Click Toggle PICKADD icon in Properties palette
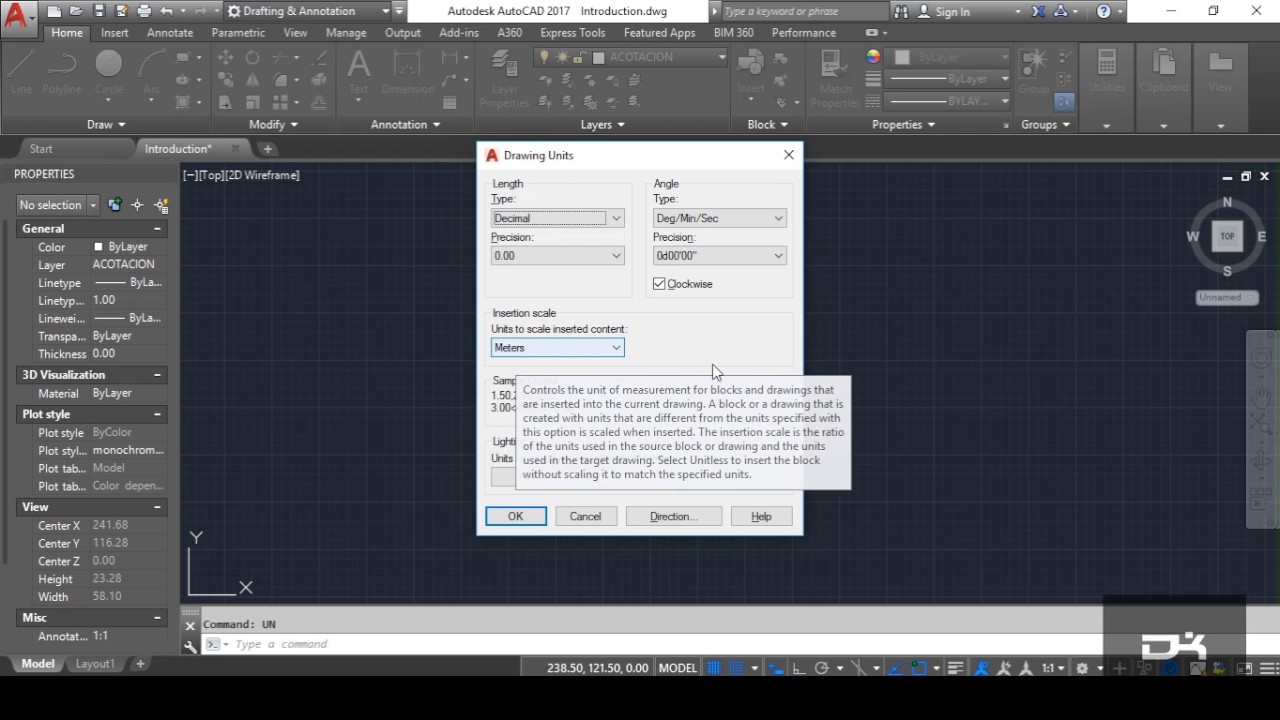Image resolution: width=1280 pixels, height=720 pixels. (x=114, y=204)
